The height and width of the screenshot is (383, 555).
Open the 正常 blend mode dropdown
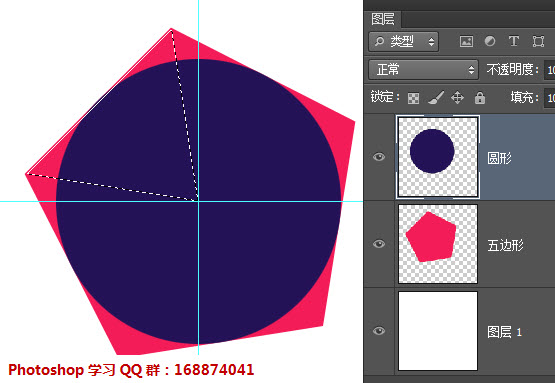[423, 69]
